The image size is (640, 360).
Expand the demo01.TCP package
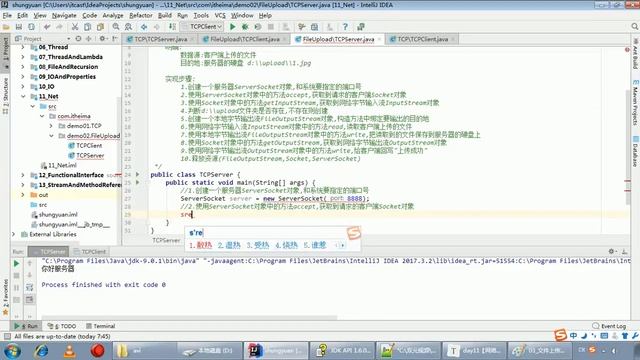(x=51, y=126)
